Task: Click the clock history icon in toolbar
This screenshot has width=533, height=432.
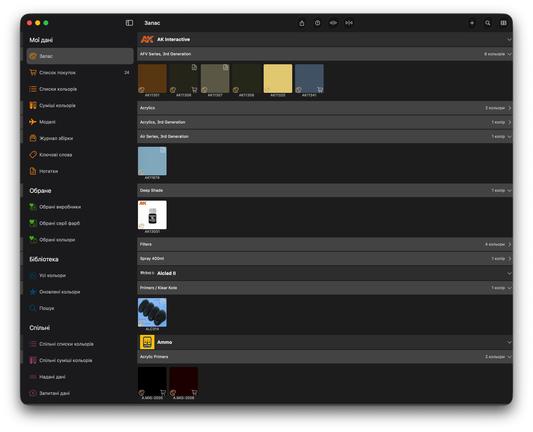Action: [x=317, y=23]
